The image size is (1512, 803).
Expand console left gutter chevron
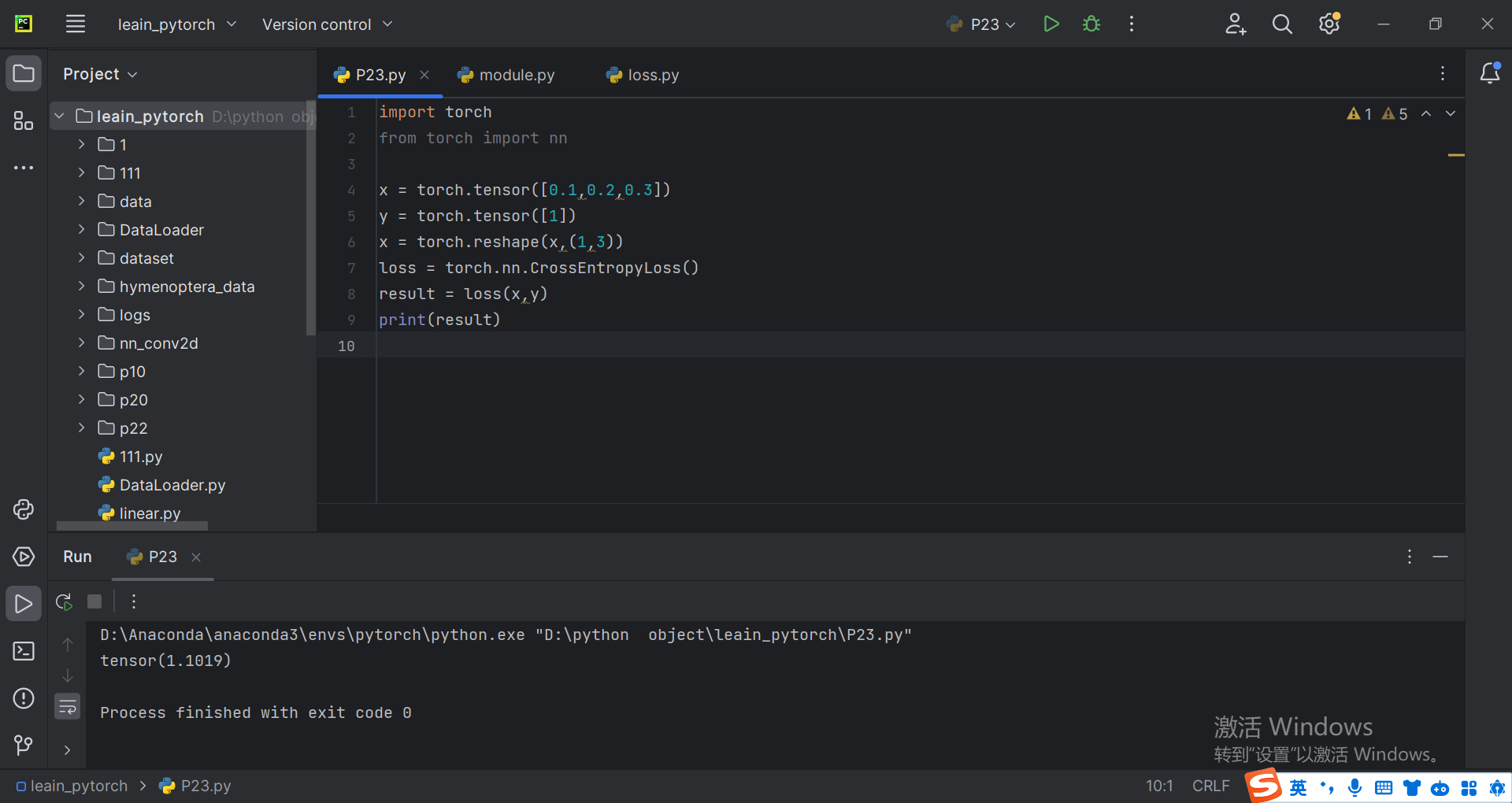pos(68,750)
